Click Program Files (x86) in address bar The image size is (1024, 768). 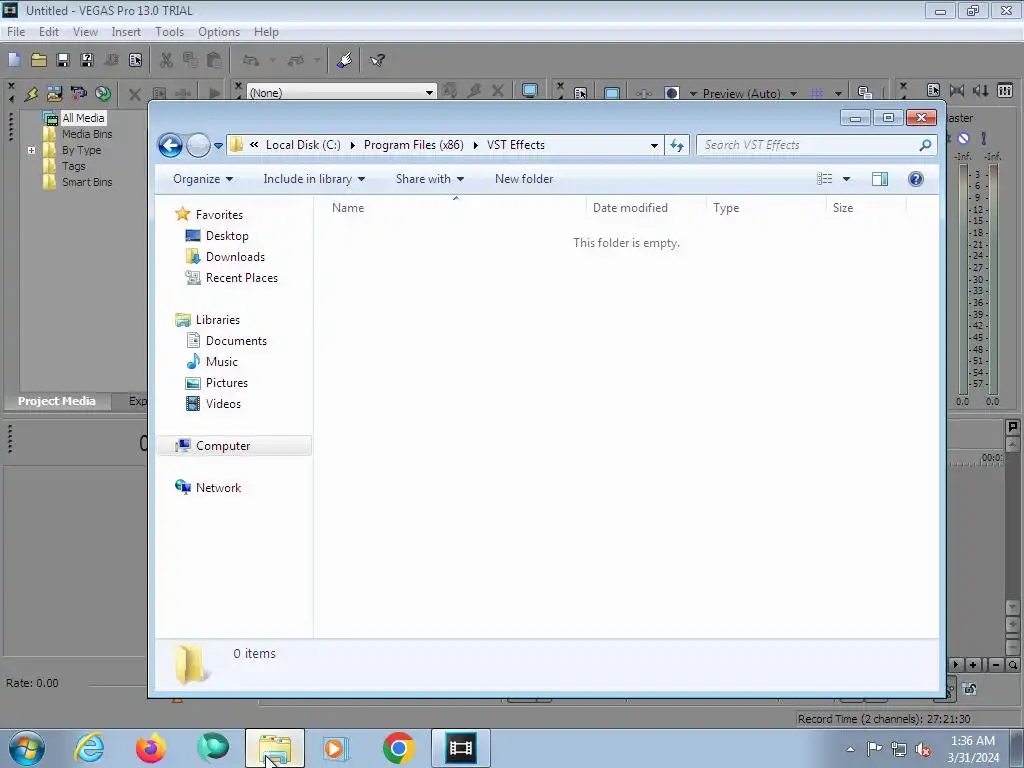pos(413,145)
